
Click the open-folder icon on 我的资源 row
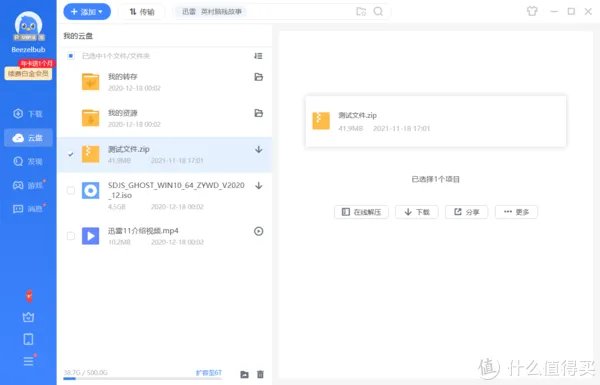click(259, 113)
